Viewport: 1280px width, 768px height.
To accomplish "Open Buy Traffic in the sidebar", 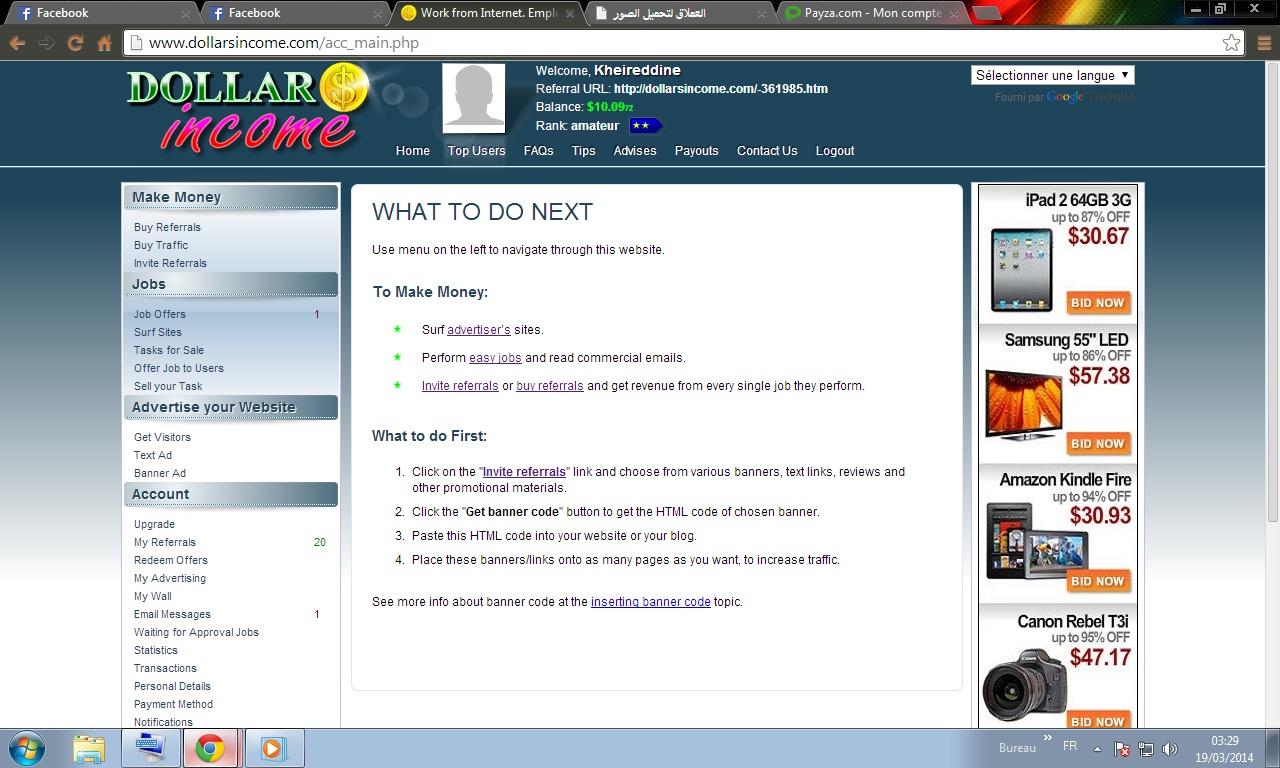I will pos(161,245).
